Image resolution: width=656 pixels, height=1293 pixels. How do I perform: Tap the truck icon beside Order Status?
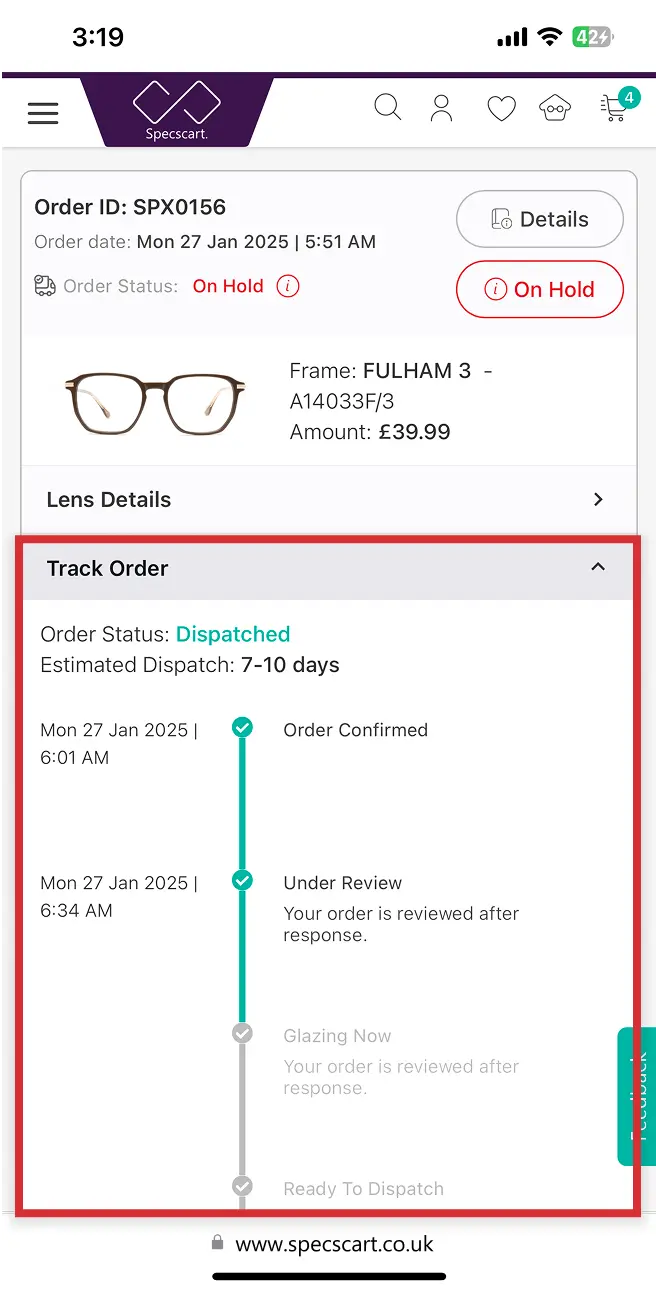click(44, 286)
